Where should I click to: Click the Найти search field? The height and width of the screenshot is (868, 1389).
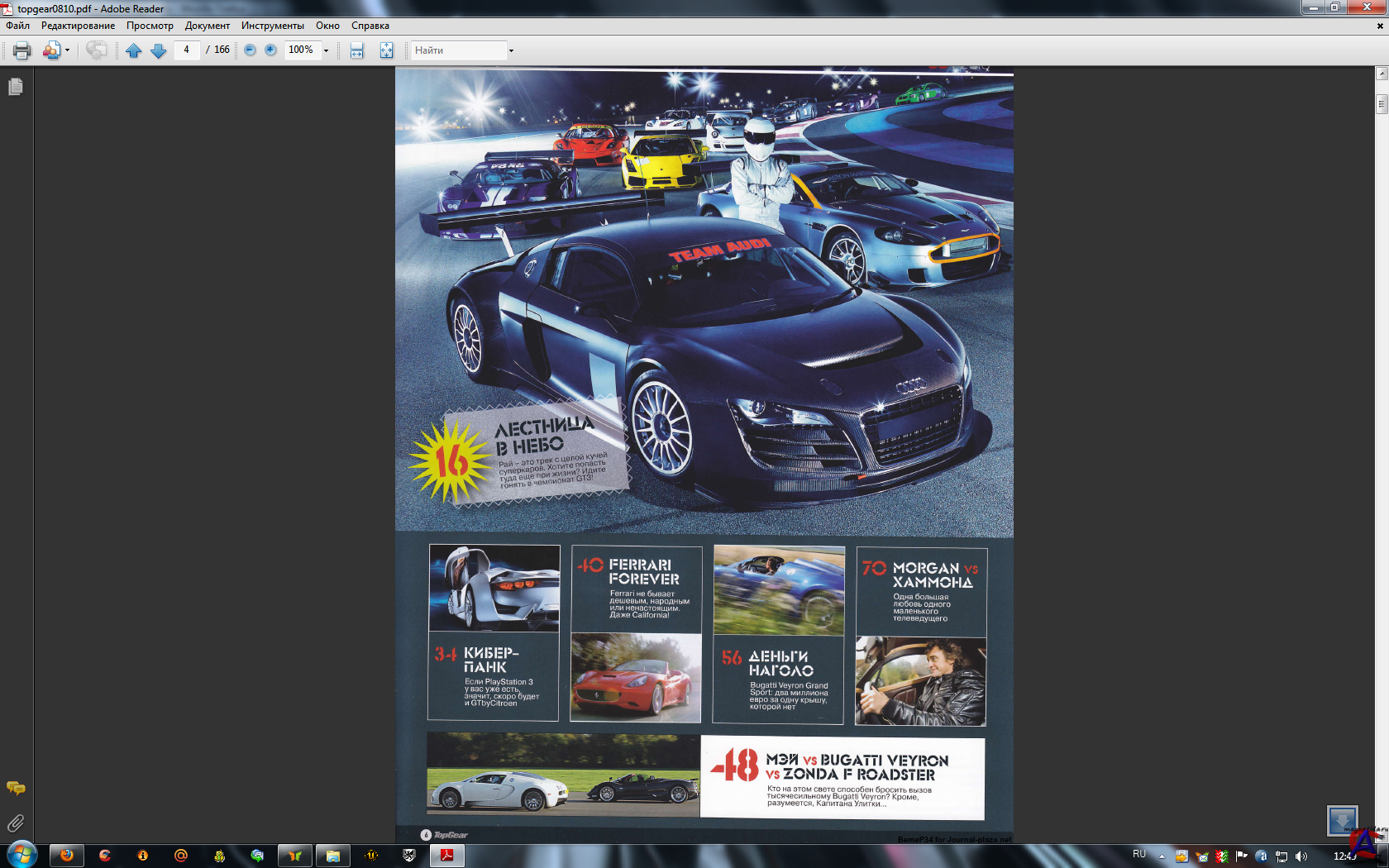[x=459, y=50]
